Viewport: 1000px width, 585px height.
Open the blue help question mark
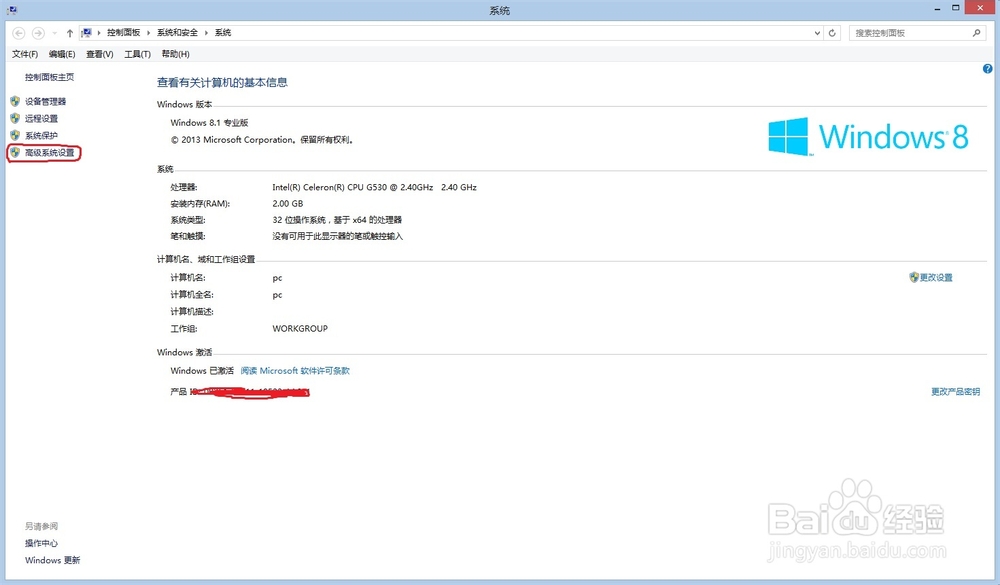coord(987,69)
